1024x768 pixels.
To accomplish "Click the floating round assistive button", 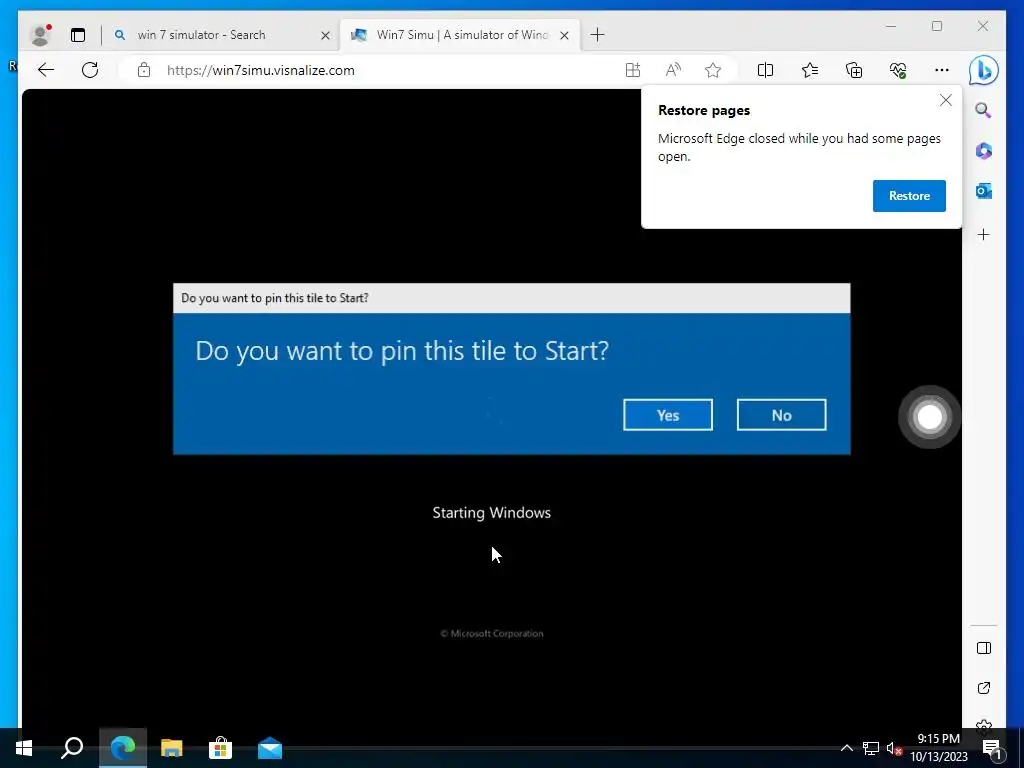I will pos(929,417).
